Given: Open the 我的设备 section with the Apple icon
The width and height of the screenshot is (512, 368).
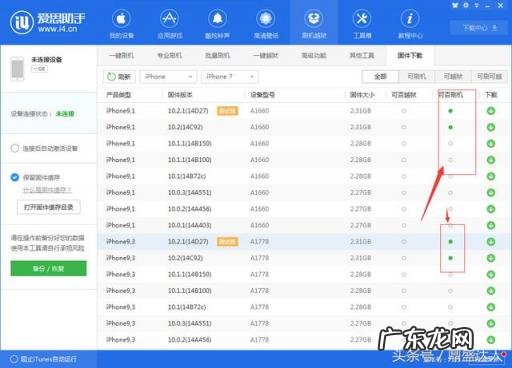Looking at the screenshot, I should pyautogui.click(x=121, y=23).
